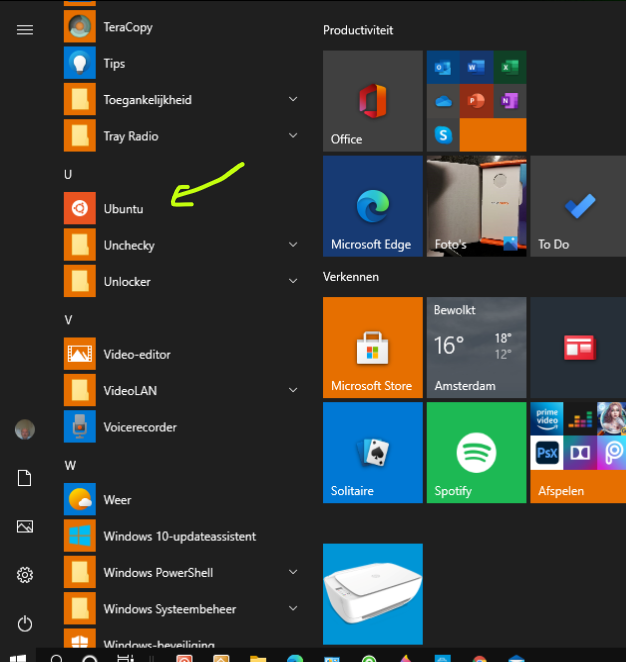Expand the Unchecky folder
The height and width of the screenshot is (662, 626).
(x=293, y=245)
